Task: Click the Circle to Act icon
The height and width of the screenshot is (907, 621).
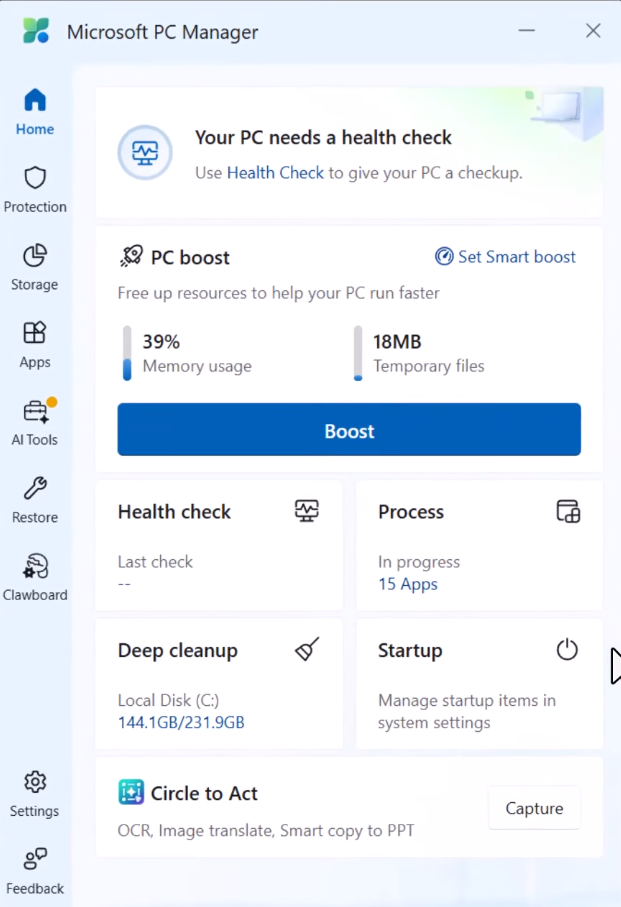Action: point(131,792)
